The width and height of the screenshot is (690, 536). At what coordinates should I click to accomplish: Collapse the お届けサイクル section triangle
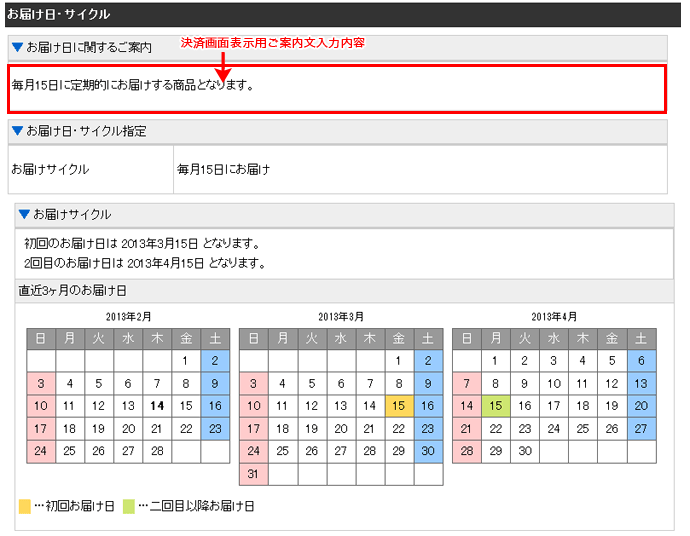point(24,214)
